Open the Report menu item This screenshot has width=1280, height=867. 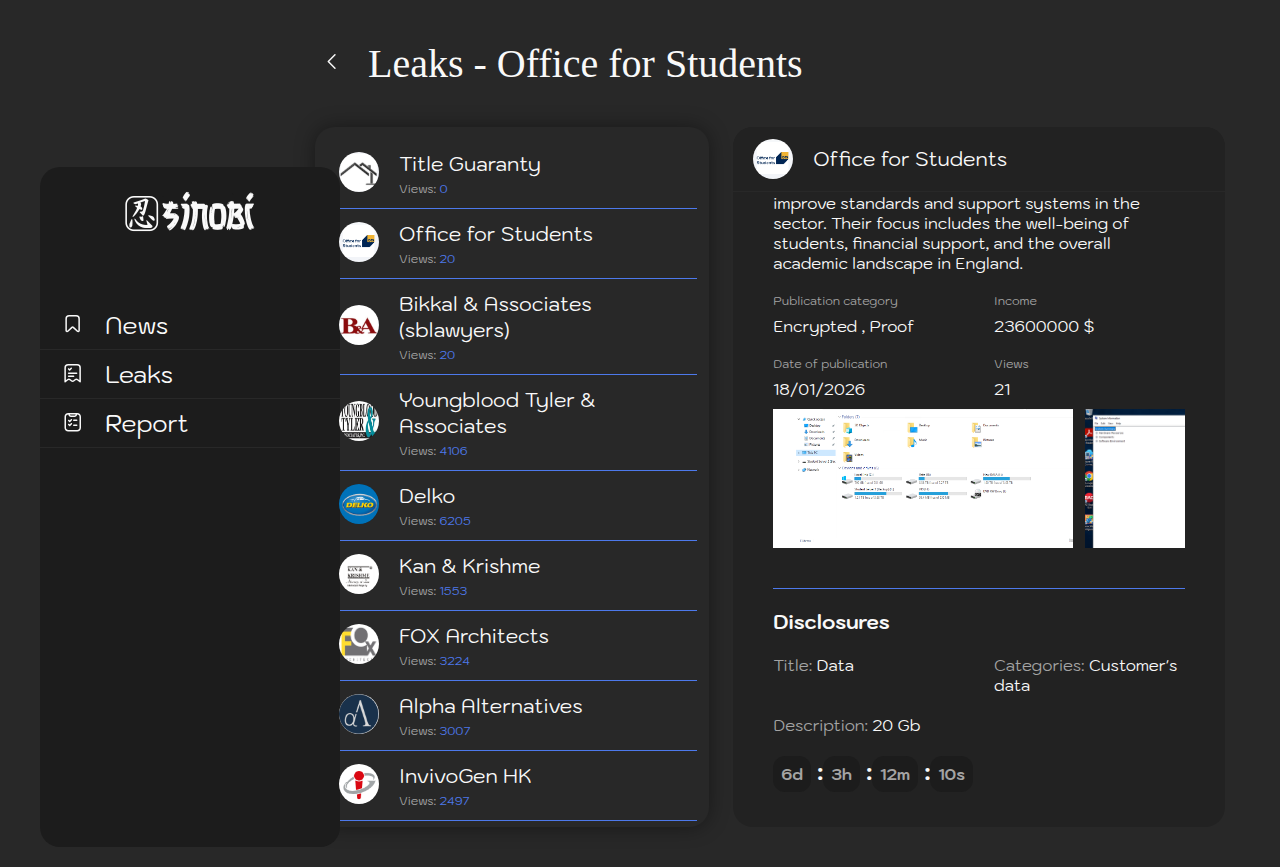pyautogui.click(x=146, y=424)
